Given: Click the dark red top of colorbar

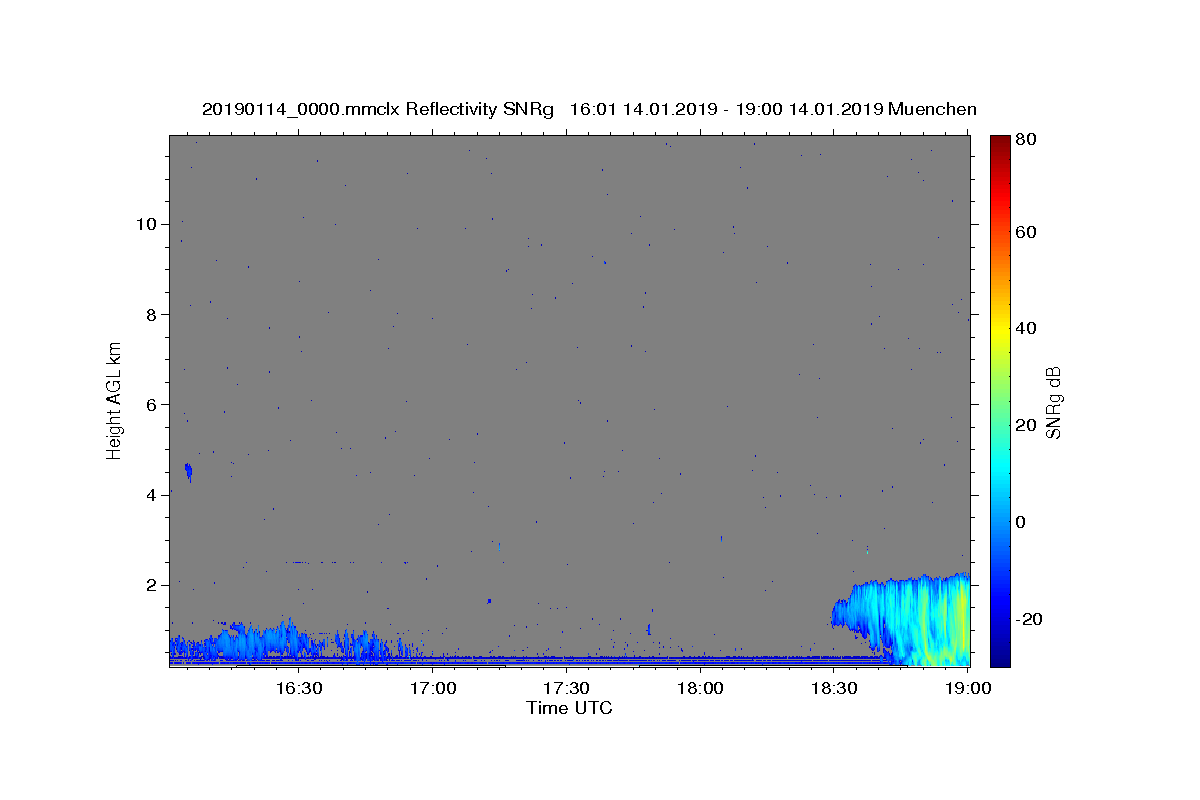Looking at the screenshot, I should pyautogui.click(x=1000, y=145).
